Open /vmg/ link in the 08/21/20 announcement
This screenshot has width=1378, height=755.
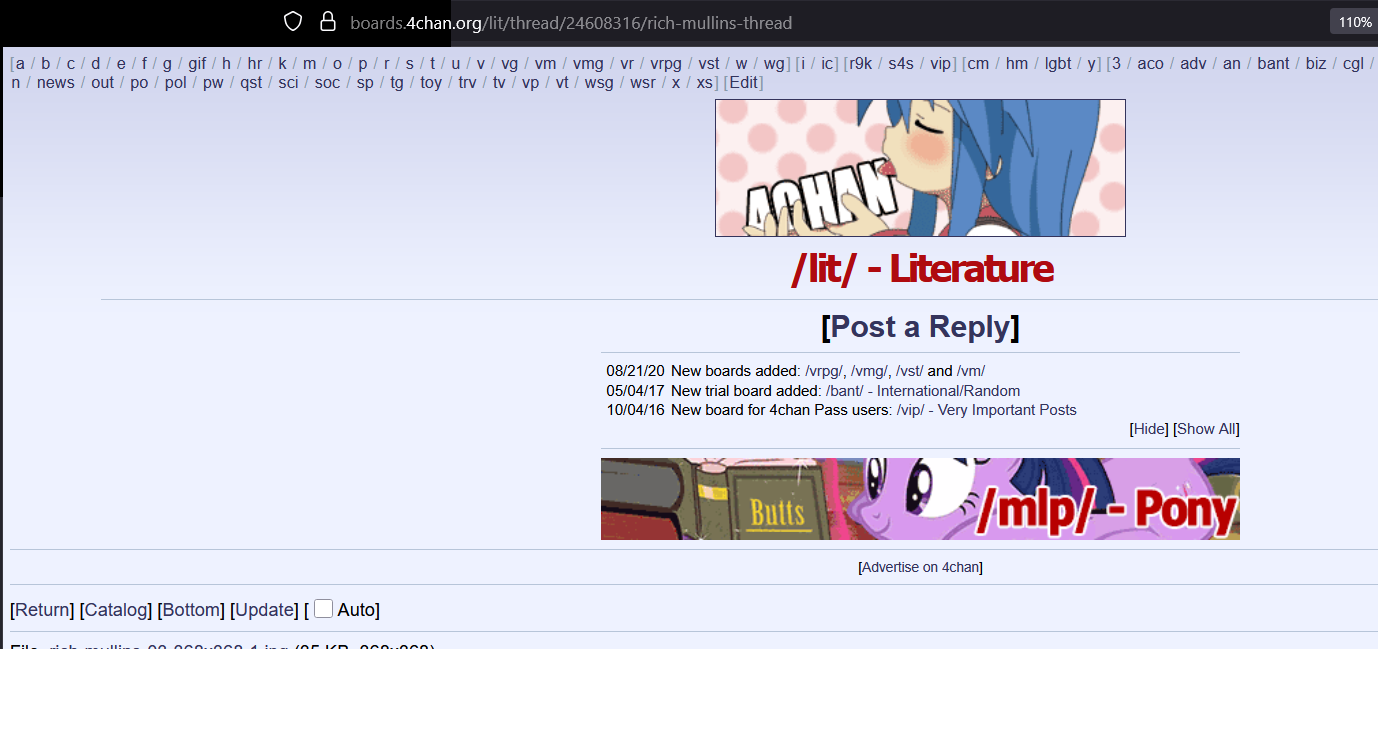pyautogui.click(x=869, y=371)
